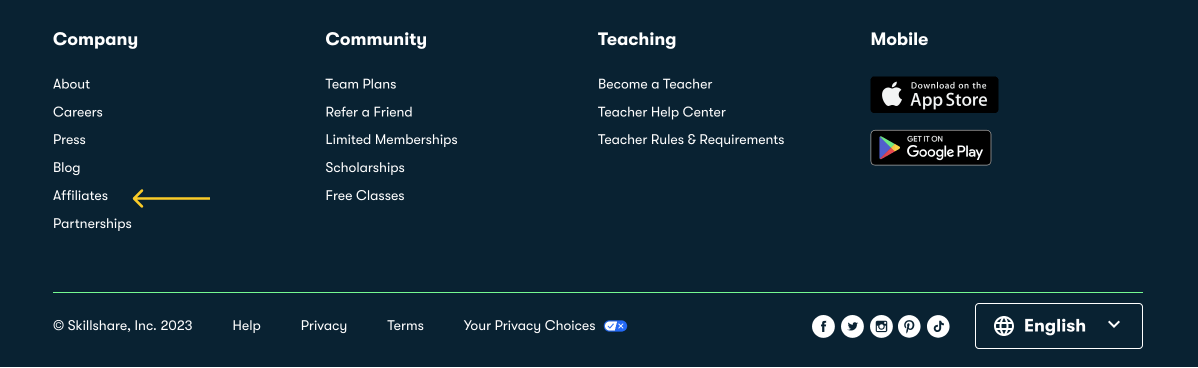Visit Teacher Rules & Requirements
The image size is (1198, 368).
(691, 140)
